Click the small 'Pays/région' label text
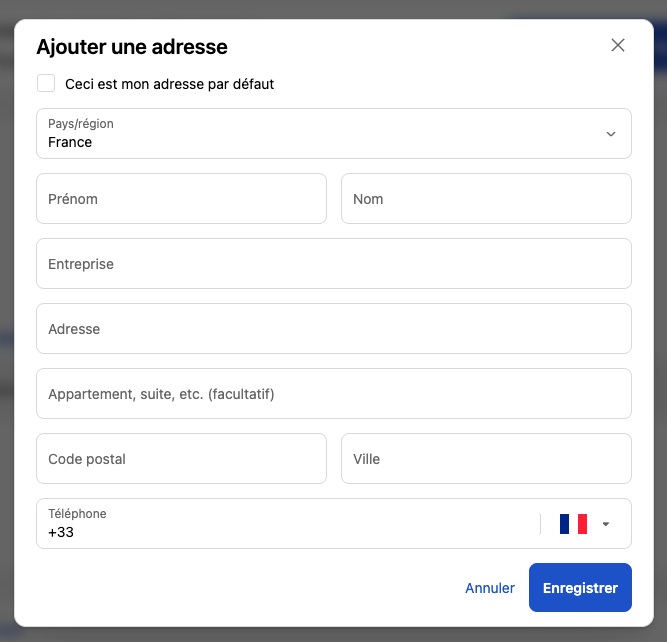The height and width of the screenshot is (642, 667). point(81,124)
